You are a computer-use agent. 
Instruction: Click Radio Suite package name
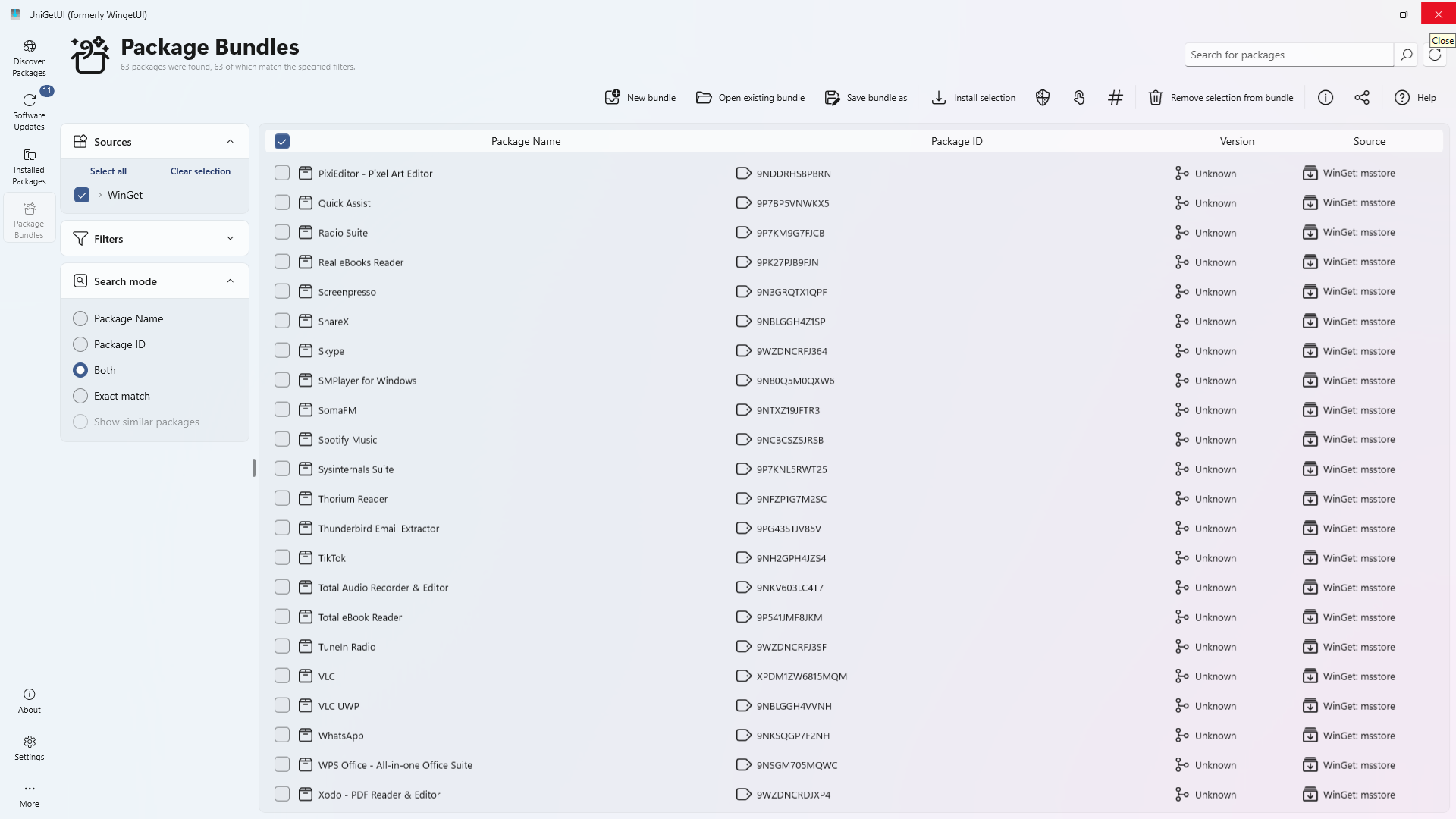[x=343, y=233]
